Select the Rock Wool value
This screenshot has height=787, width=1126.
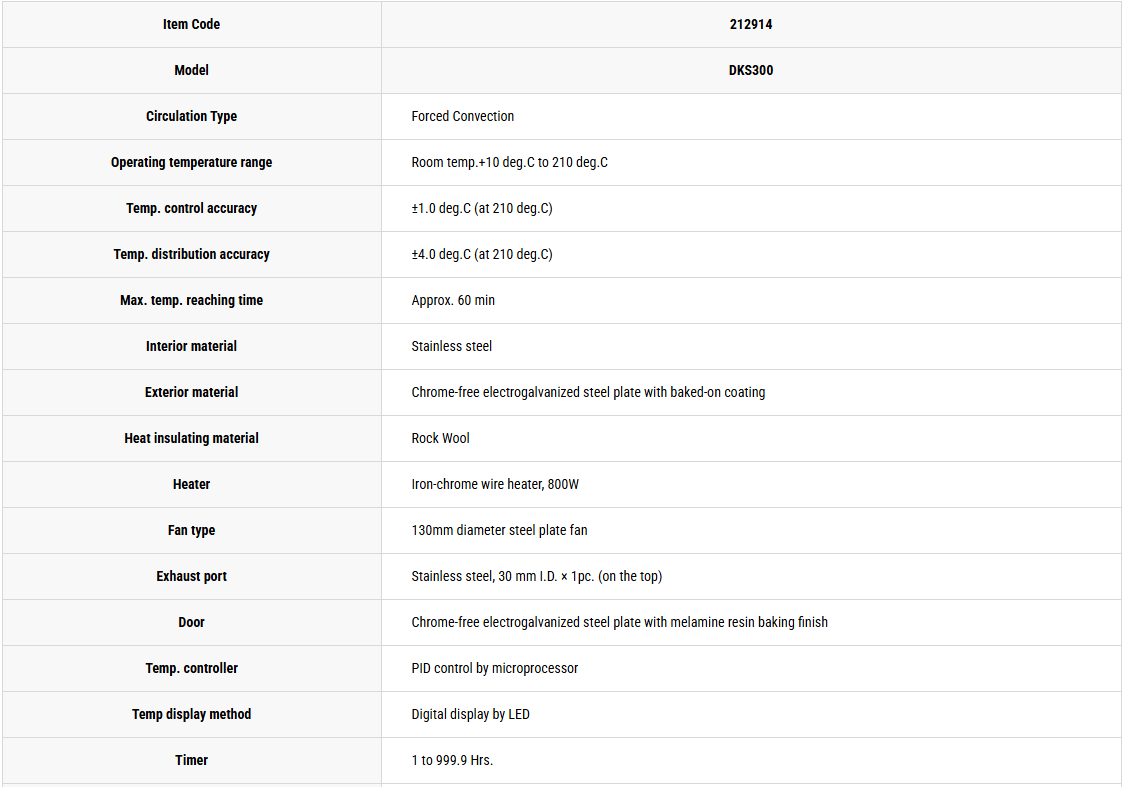click(440, 438)
